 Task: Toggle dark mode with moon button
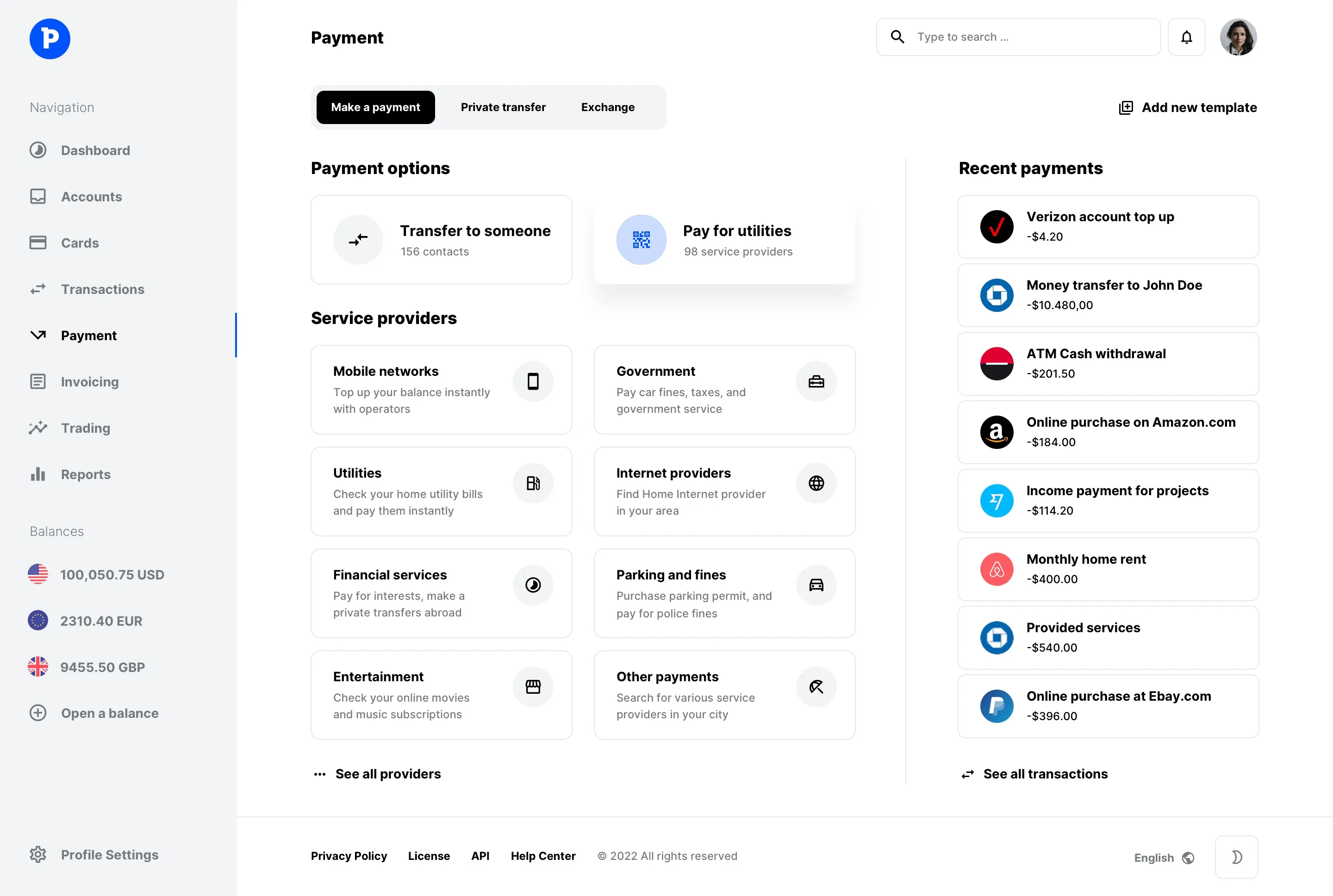pos(1236,857)
